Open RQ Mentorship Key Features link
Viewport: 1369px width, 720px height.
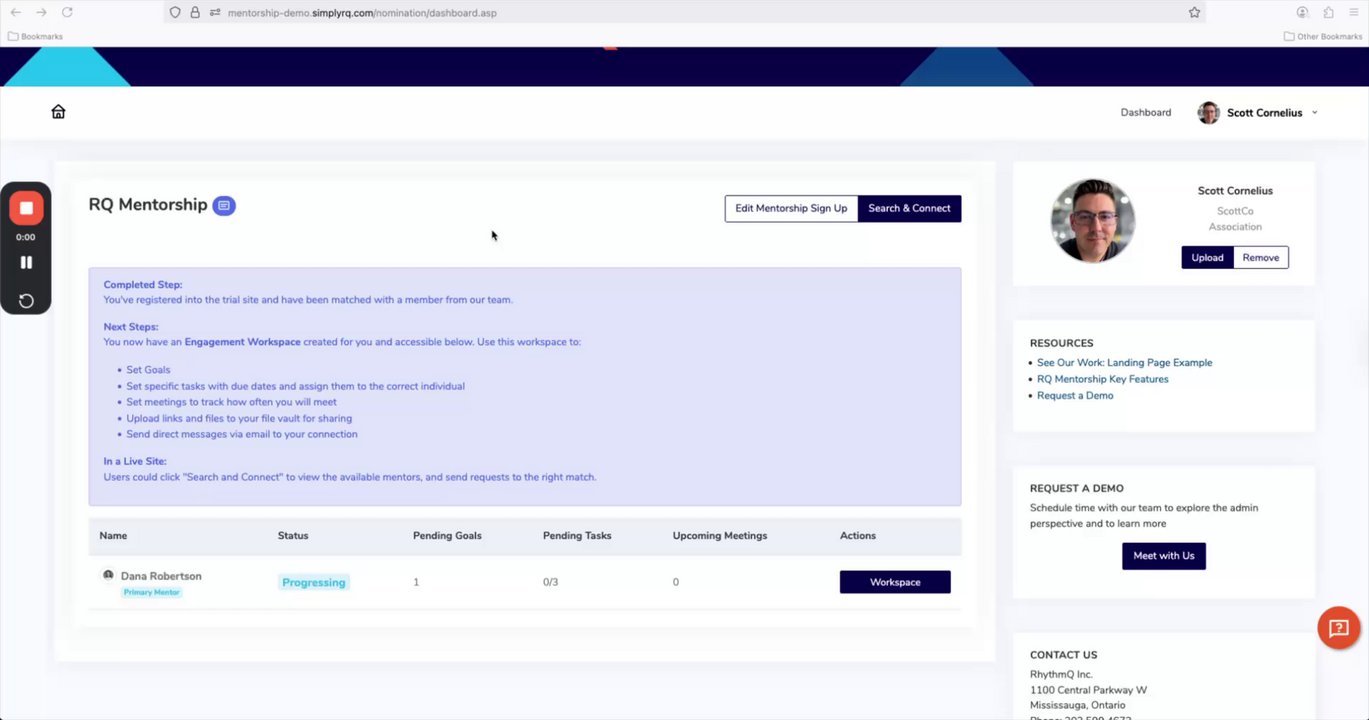pyautogui.click(x=1102, y=379)
